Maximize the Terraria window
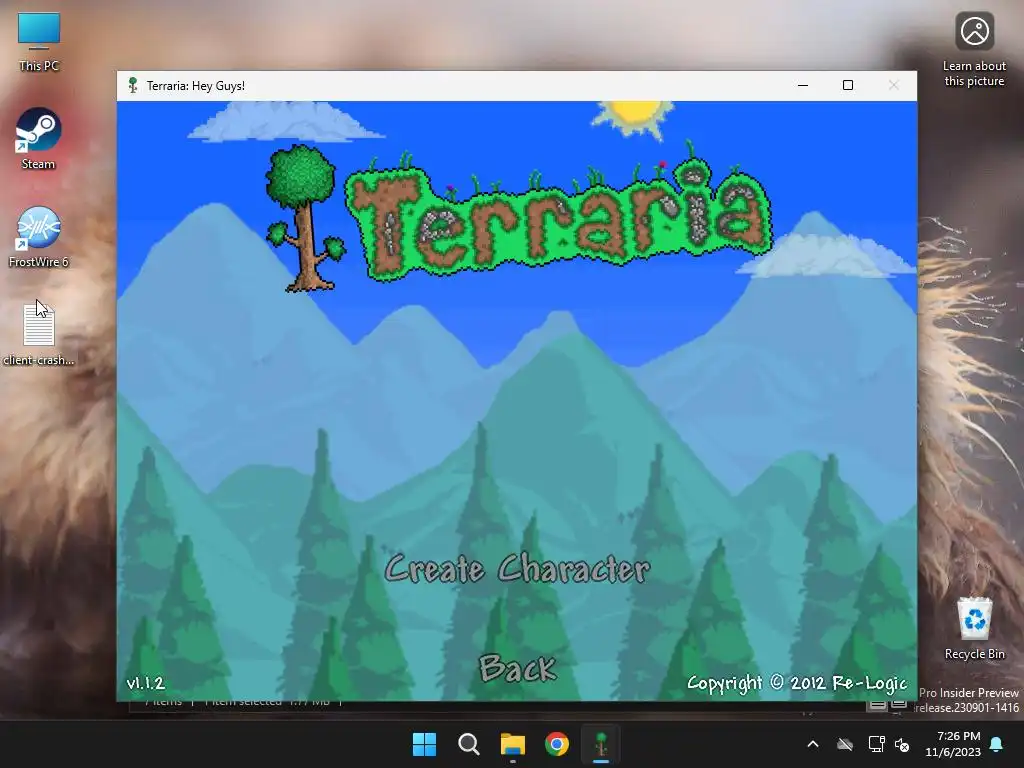The width and height of the screenshot is (1024, 768). pyautogui.click(x=848, y=86)
